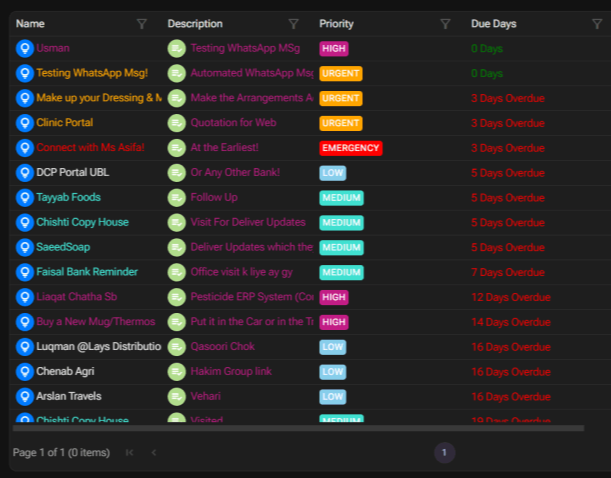The image size is (611, 478).
Task: Click green note icon beside Hakim Group link
Action: (x=177, y=372)
